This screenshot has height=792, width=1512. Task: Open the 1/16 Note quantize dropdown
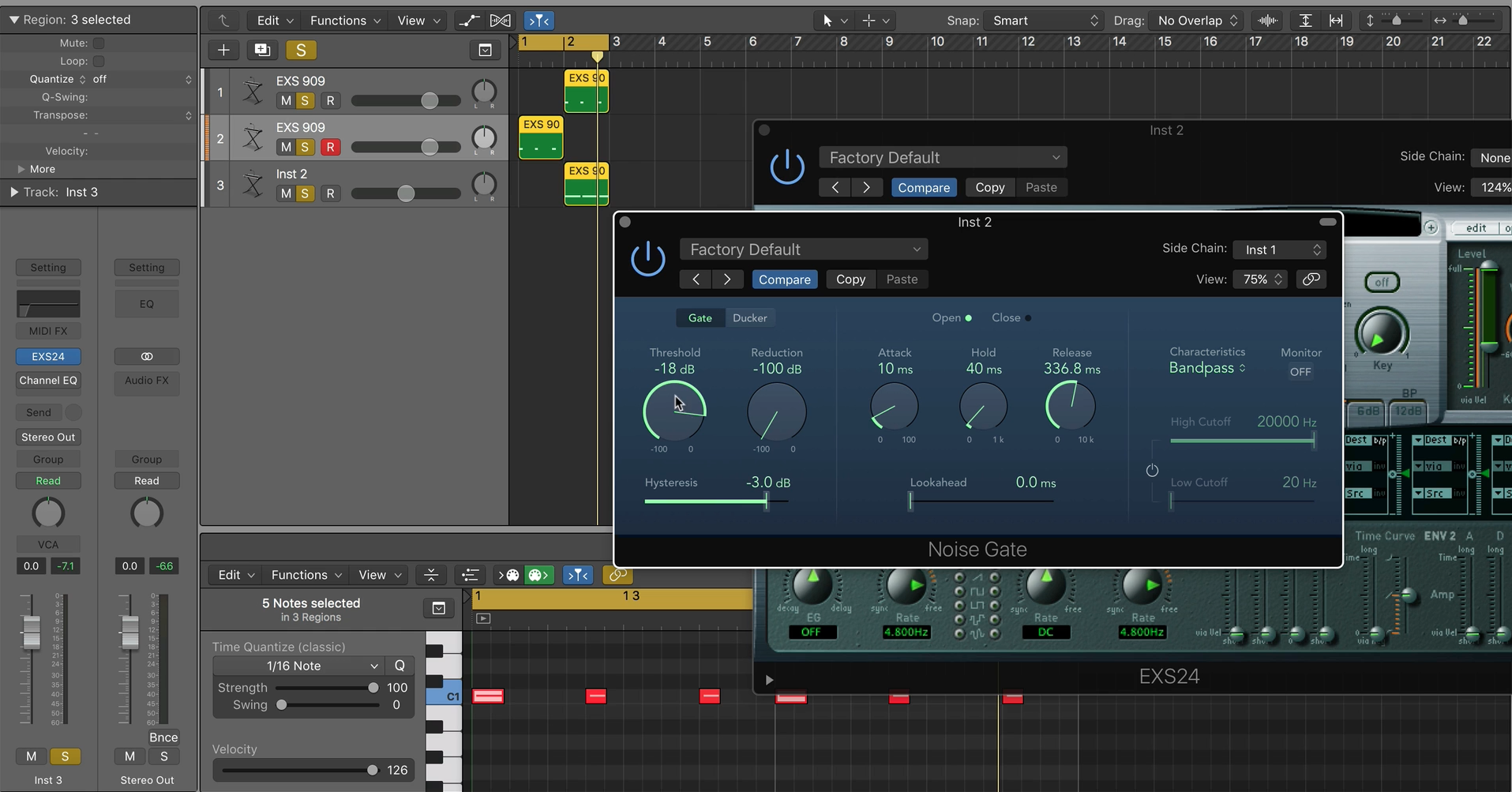(298, 666)
